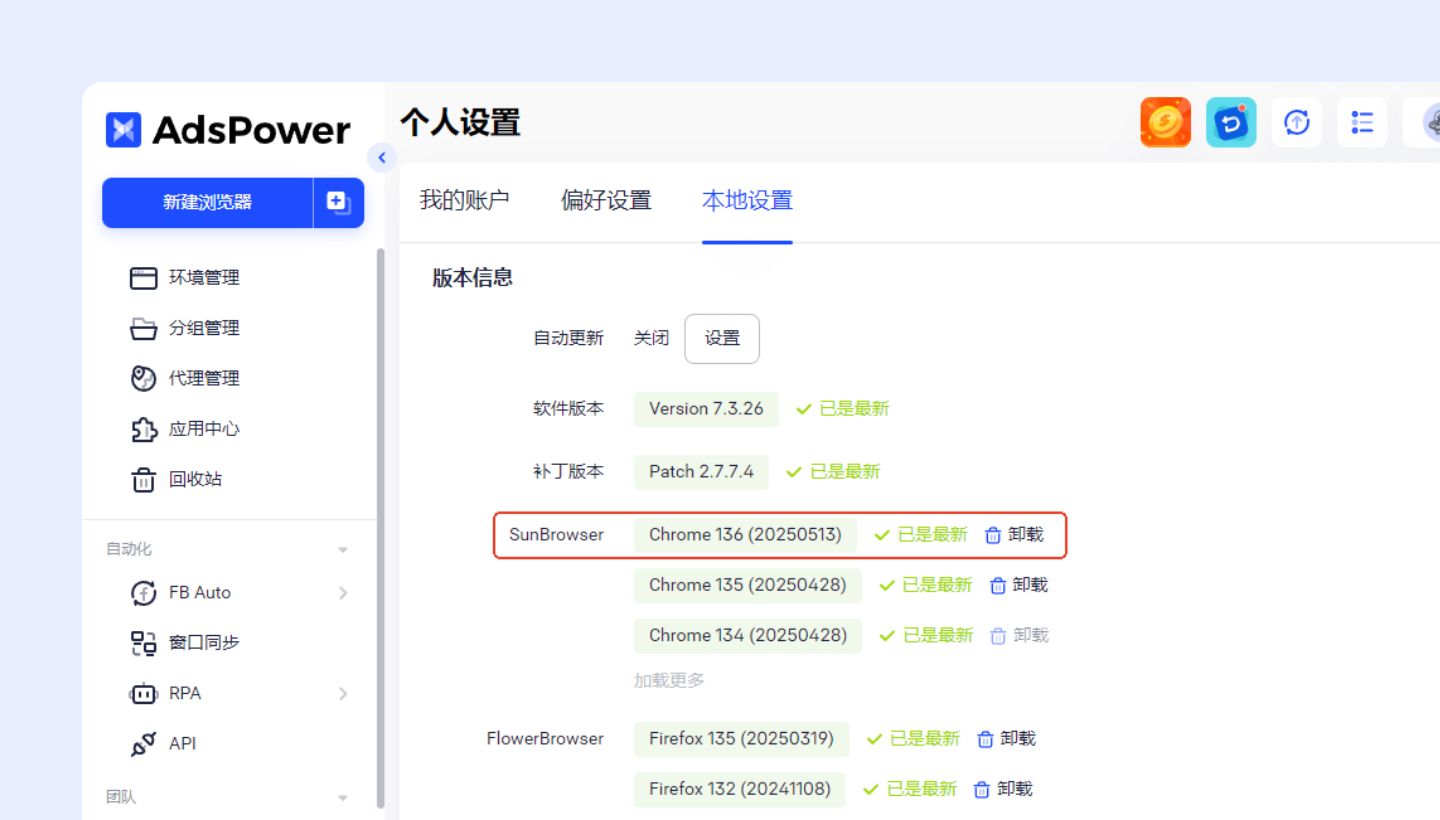1440x820 pixels.
Task: Open 分组管理 in the sidebar
Action: coord(204,328)
